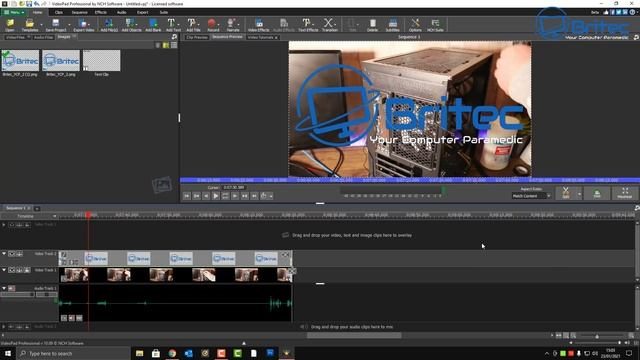Open the Subtitles tool

[x=392, y=25]
